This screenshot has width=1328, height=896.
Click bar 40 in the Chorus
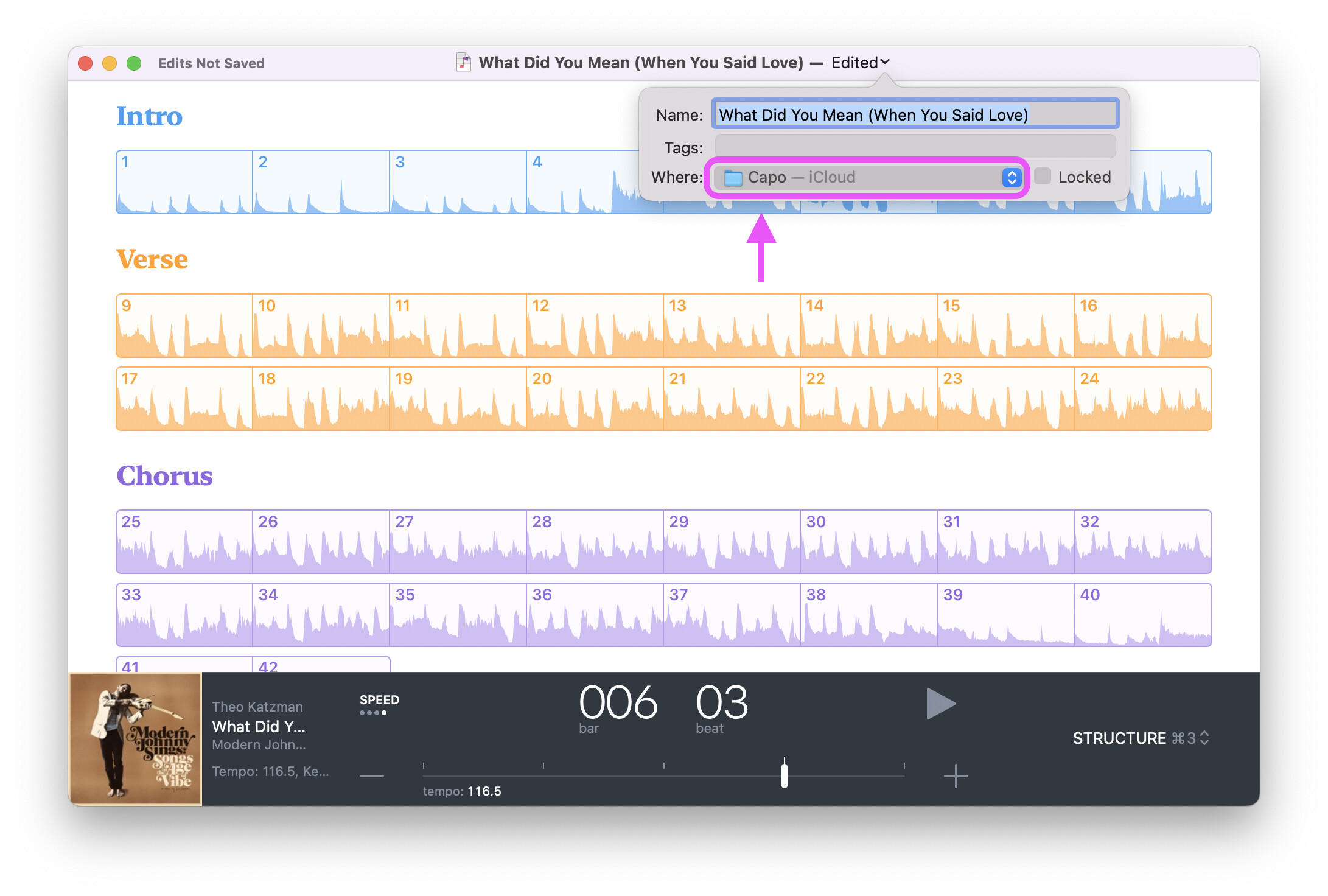coord(1143,615)
